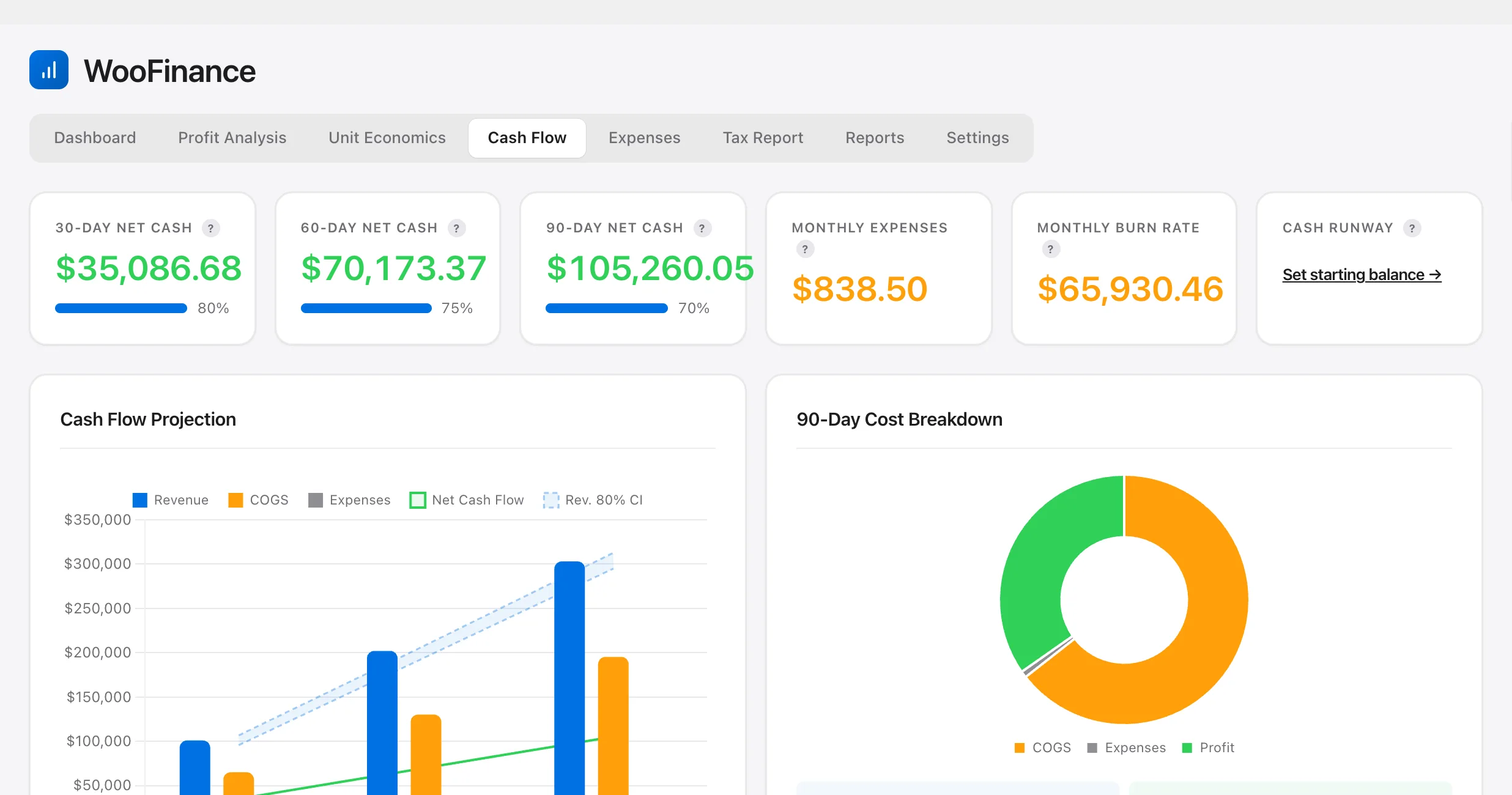The image size is (1512, 795).
Task: Go to the Settings tab
Action: click(x=978, y=138)
